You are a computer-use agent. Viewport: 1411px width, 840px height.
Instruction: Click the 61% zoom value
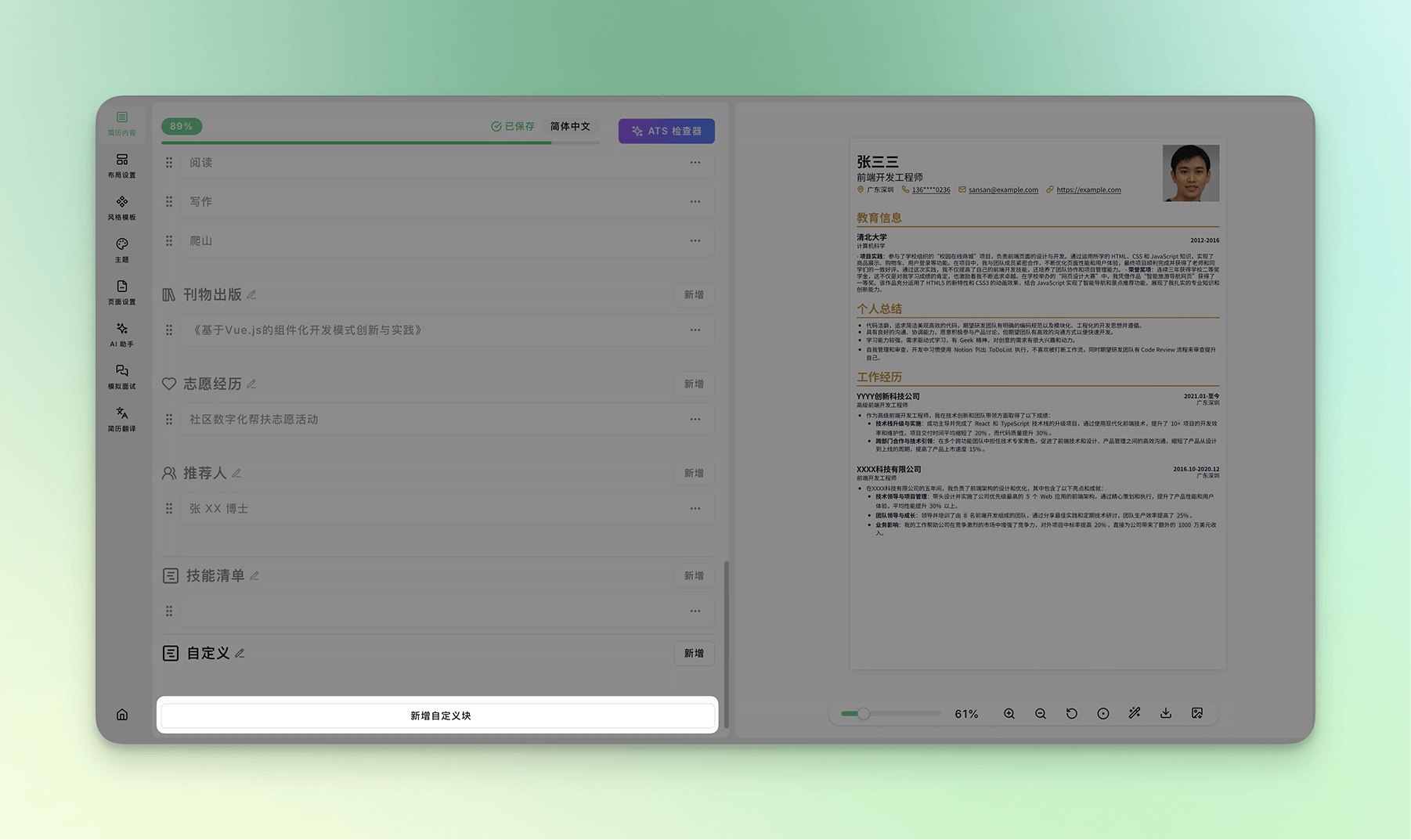click(x=966, y=714)
